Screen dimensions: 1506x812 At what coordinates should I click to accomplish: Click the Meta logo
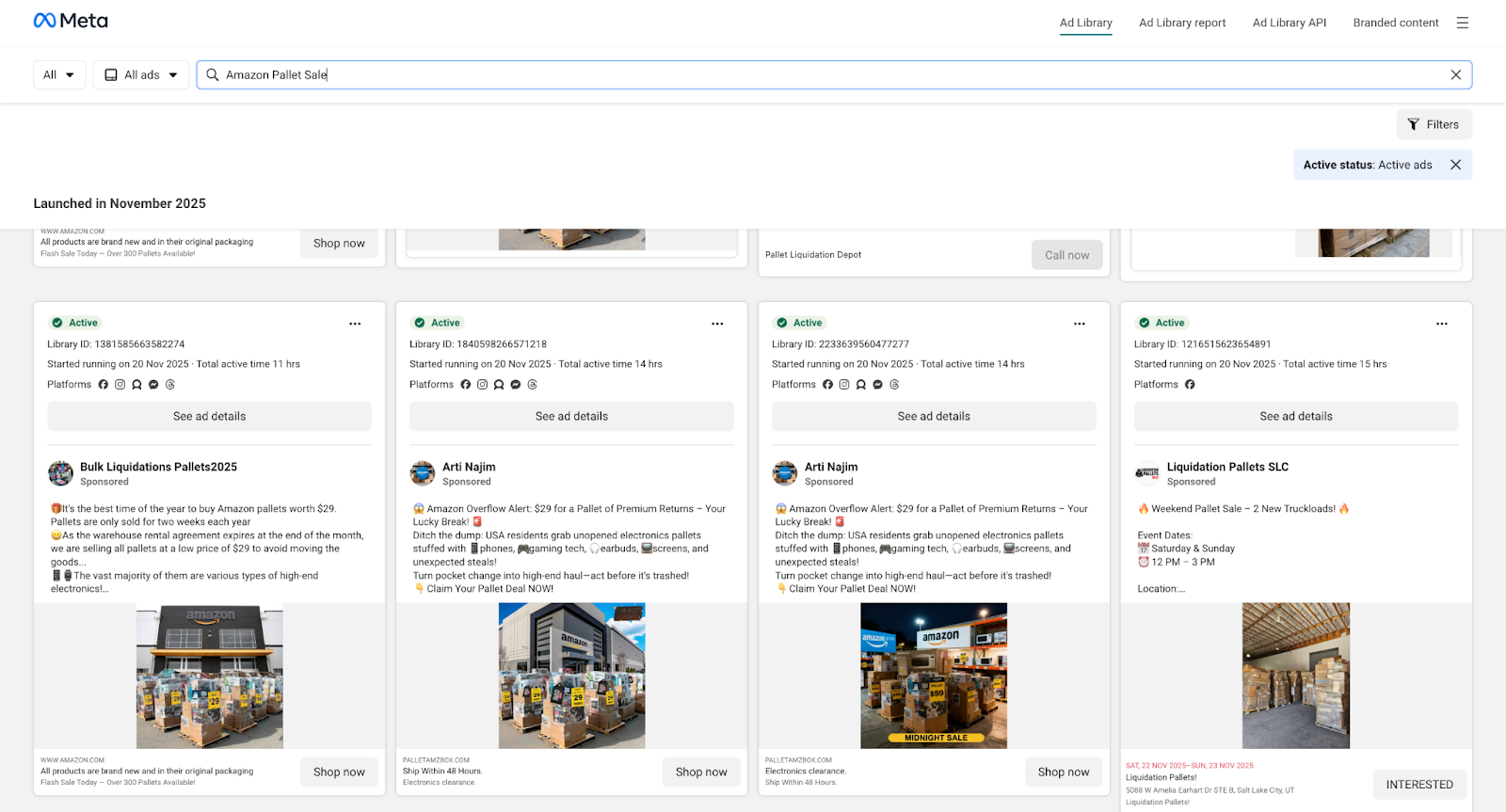(71, 21)
